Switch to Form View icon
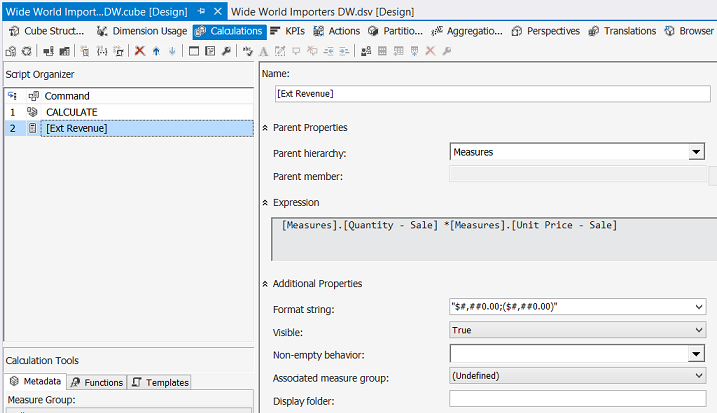The image size is (717, 413). (194, 50)
